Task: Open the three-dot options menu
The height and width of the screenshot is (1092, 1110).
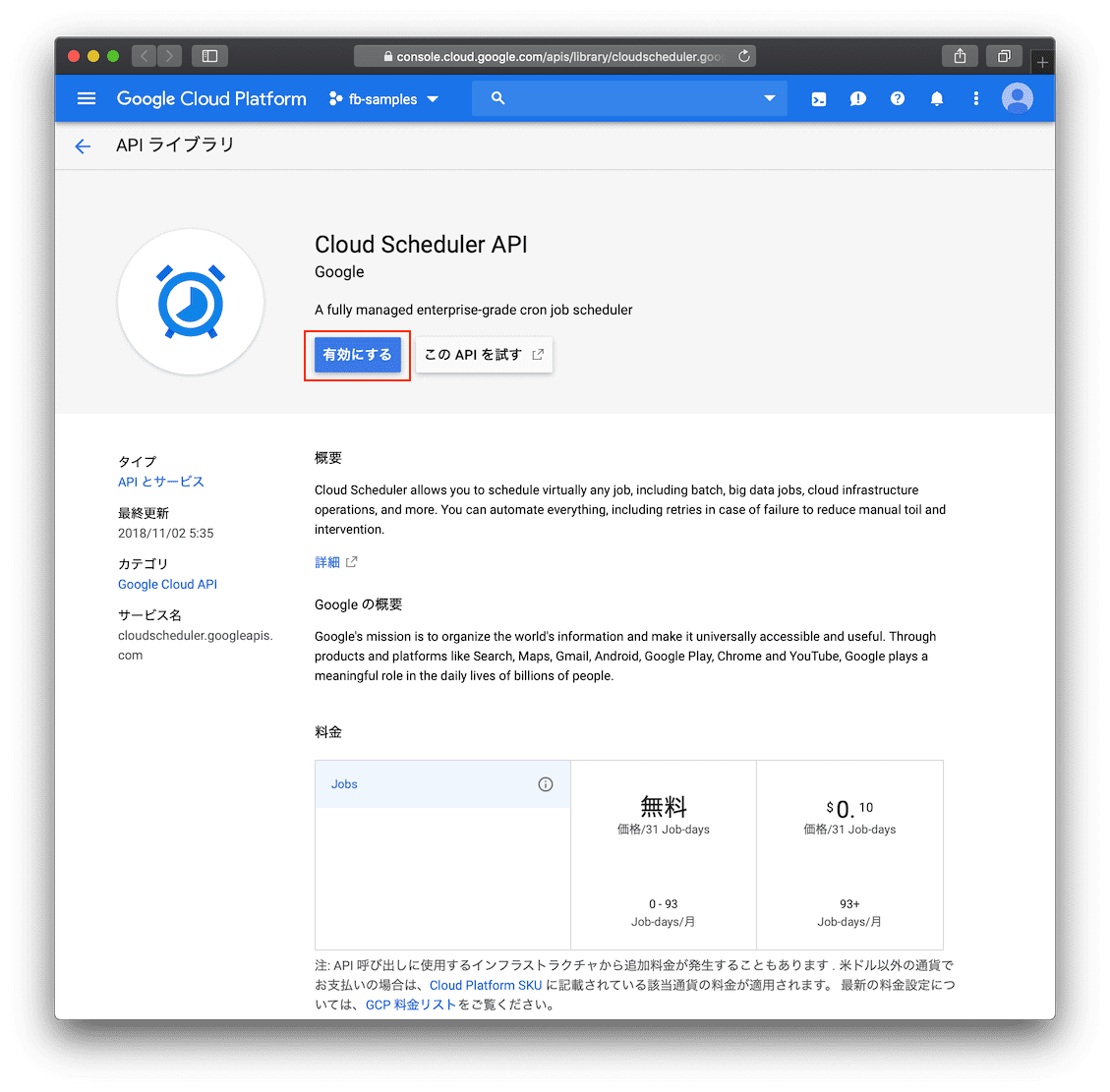Action: point(975,98)
